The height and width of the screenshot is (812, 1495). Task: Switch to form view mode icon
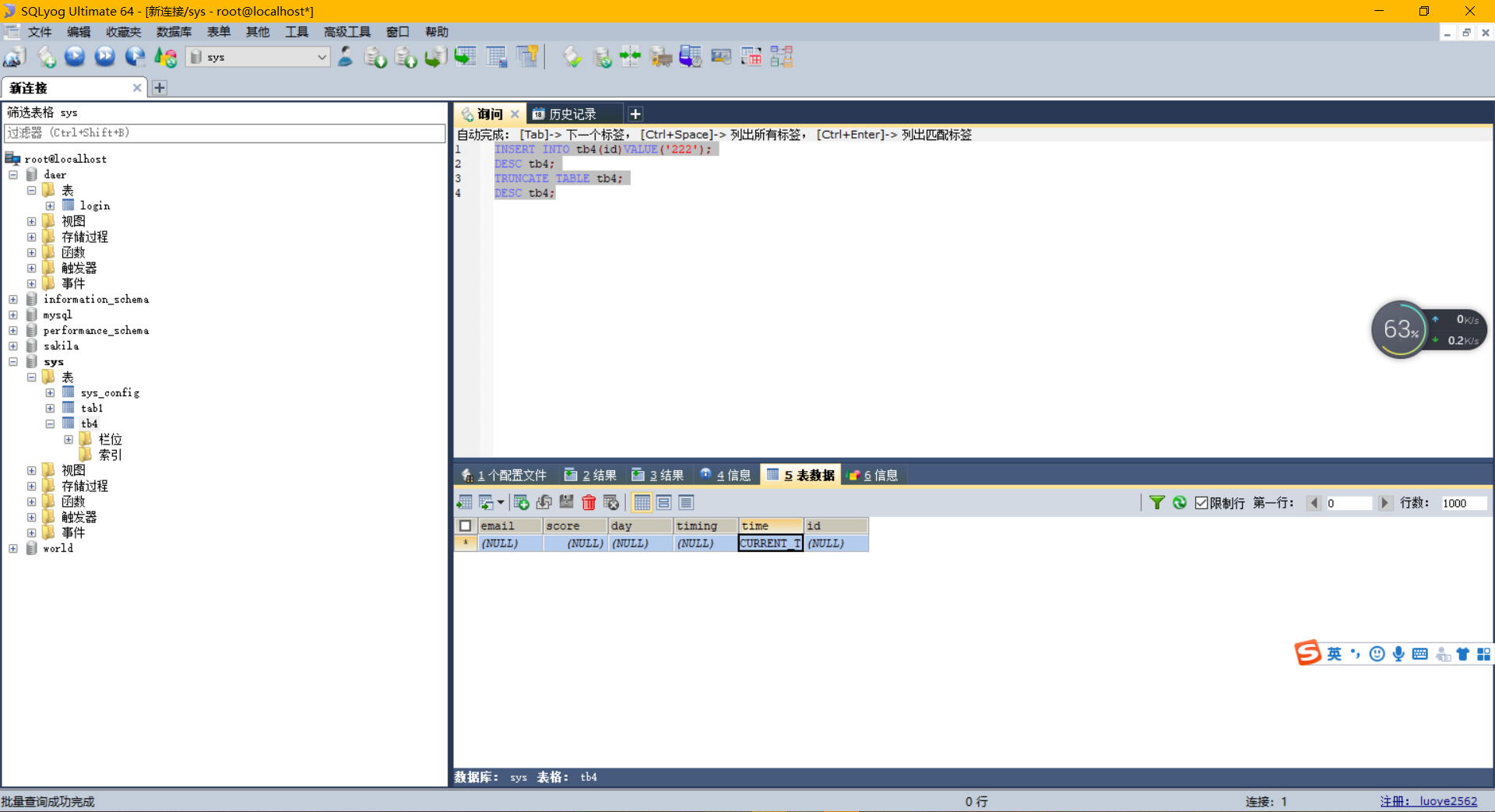[664, 503]
